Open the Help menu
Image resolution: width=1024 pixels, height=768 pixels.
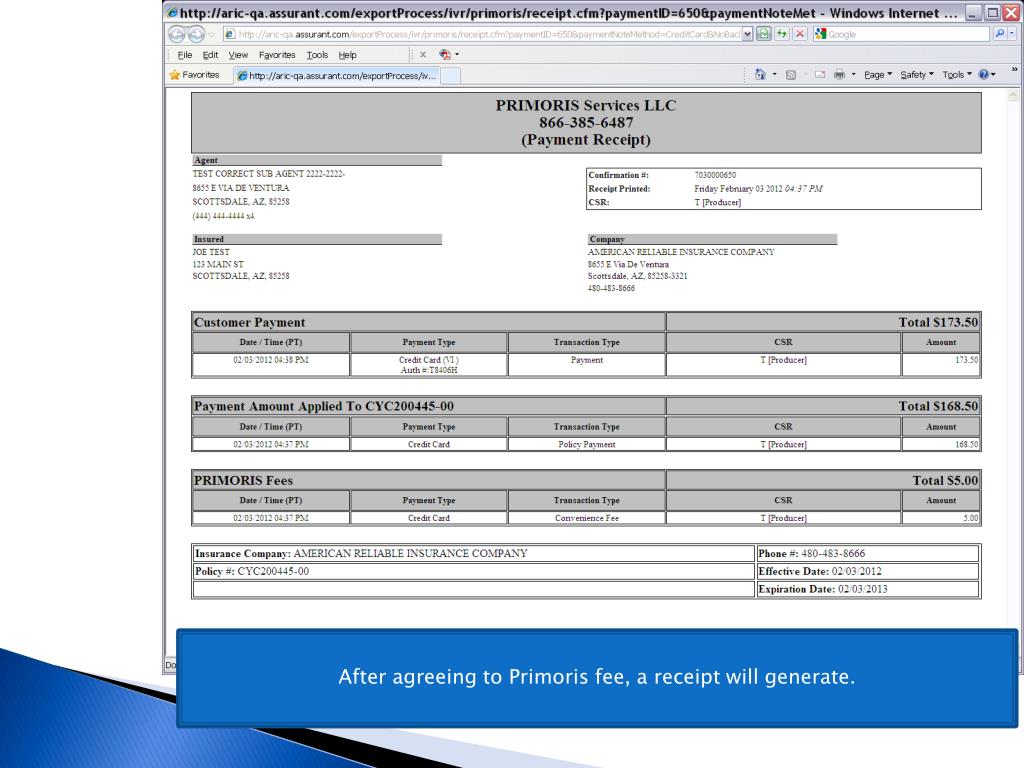tap(347, 55)
